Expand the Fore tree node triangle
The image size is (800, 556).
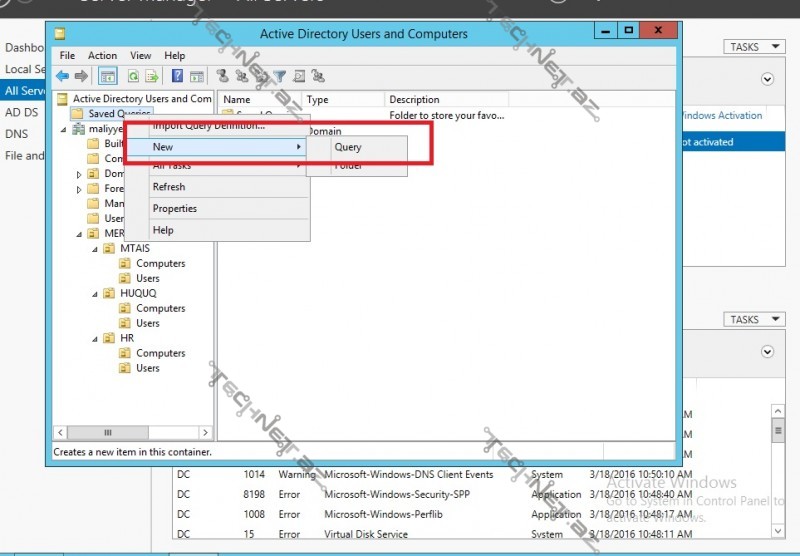[79, 190]
